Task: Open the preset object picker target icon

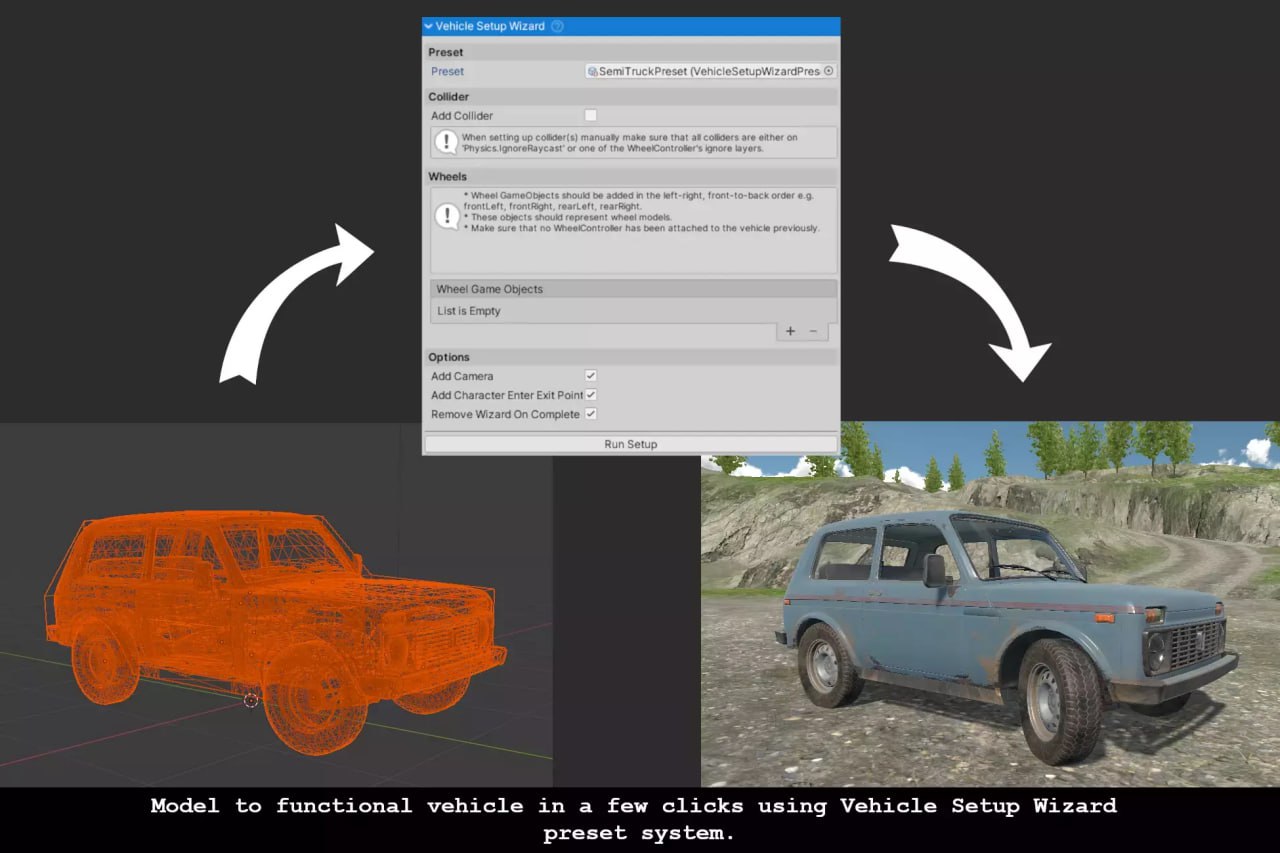Action: (828, 71)
